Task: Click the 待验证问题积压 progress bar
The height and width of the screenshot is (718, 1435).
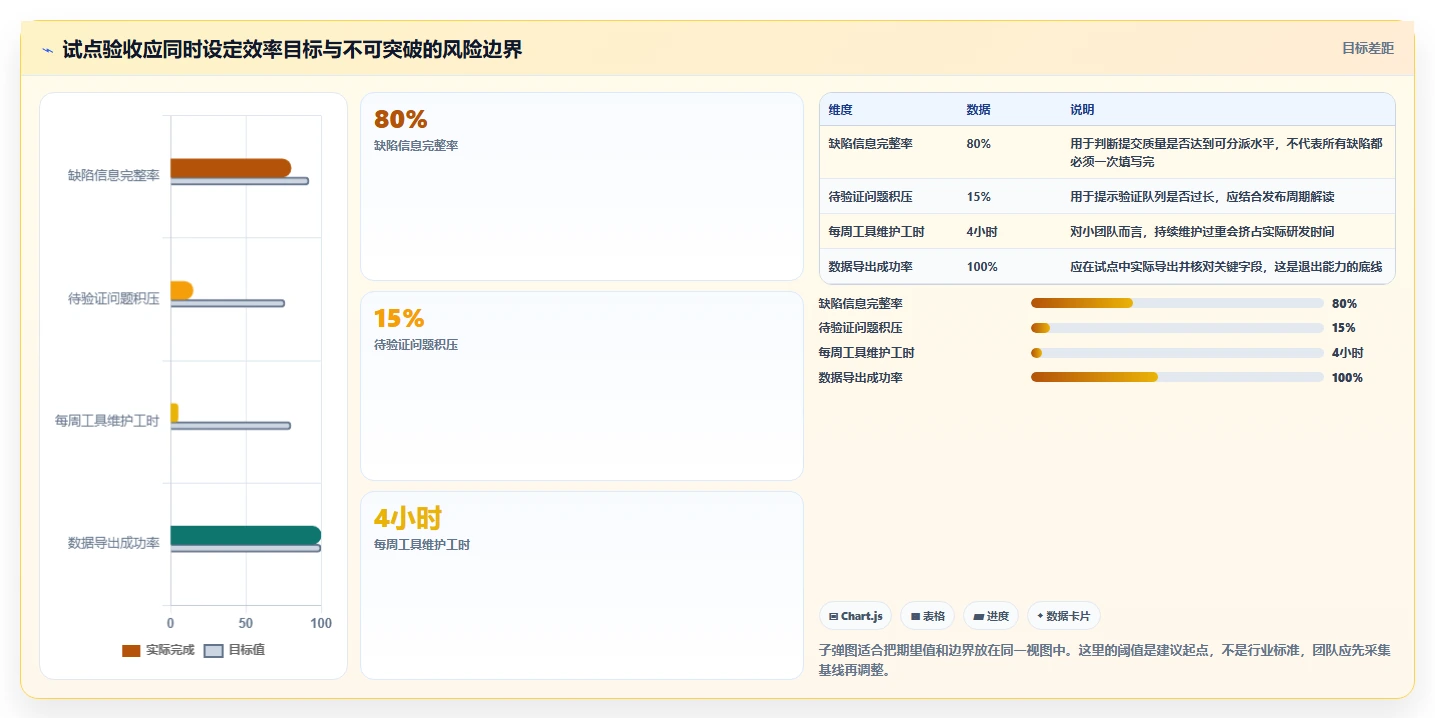Action: [x=1177, y=328]
